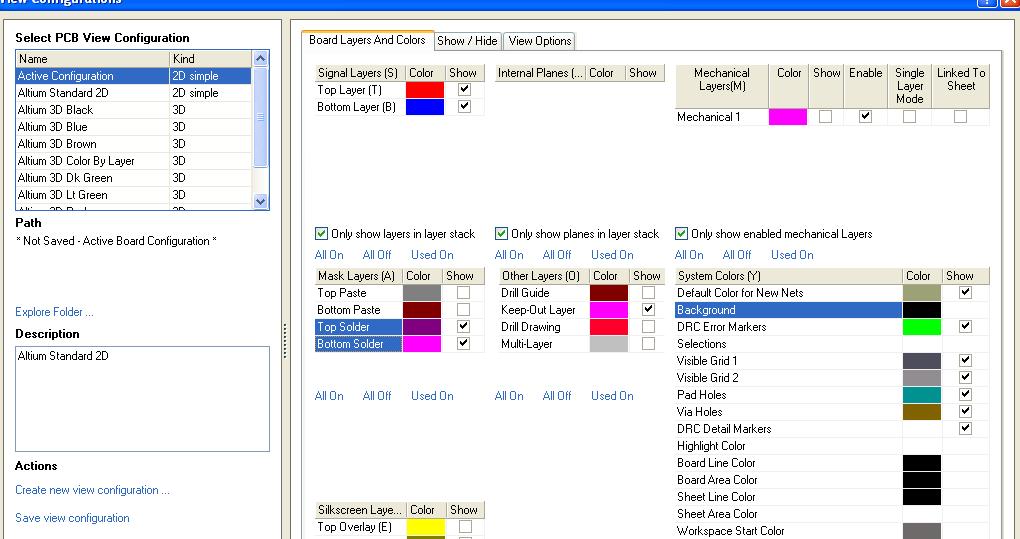Switch to the Show / Hide tab
This screenshot has width=1020, height=539.
coord(467,41)
